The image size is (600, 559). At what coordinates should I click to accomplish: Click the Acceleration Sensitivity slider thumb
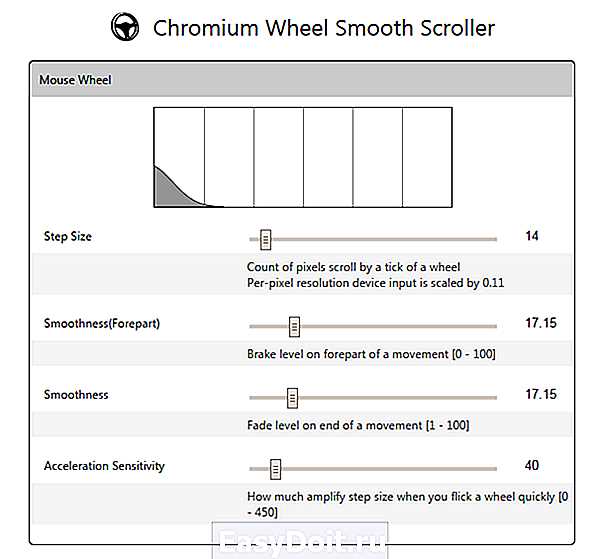[276, 469]
